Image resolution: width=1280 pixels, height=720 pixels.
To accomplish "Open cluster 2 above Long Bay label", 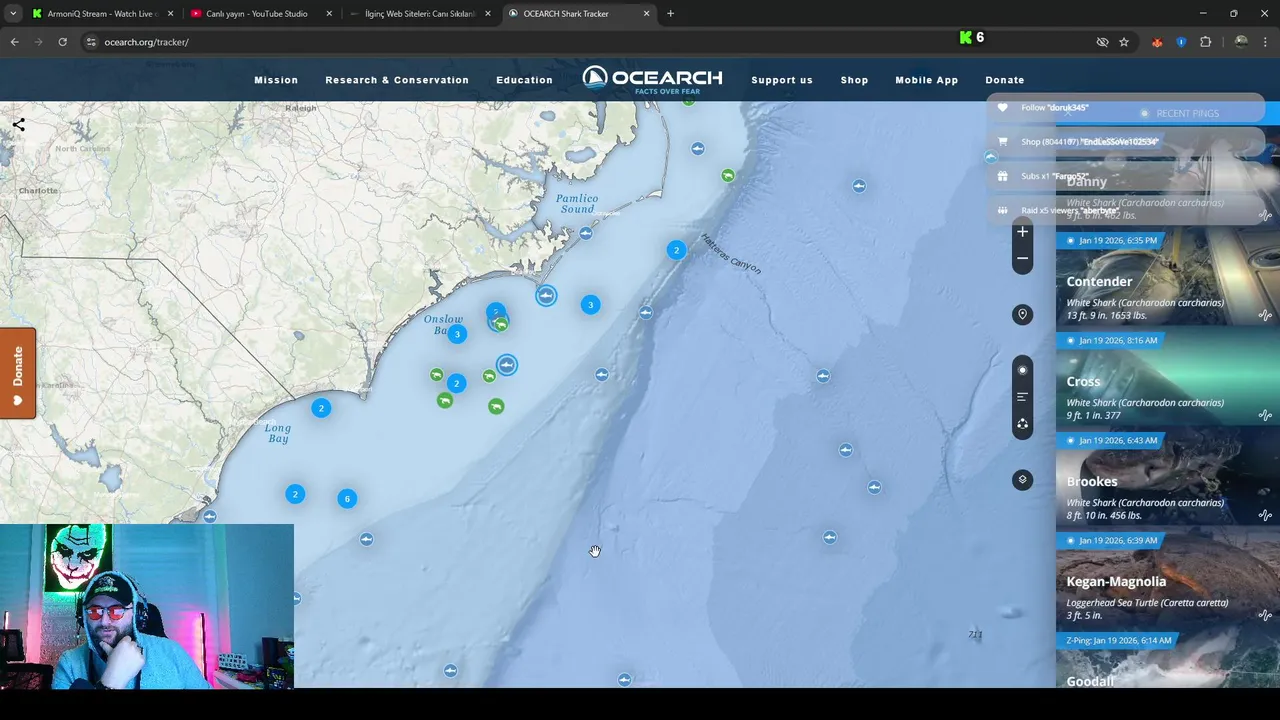I will [321, 408].
